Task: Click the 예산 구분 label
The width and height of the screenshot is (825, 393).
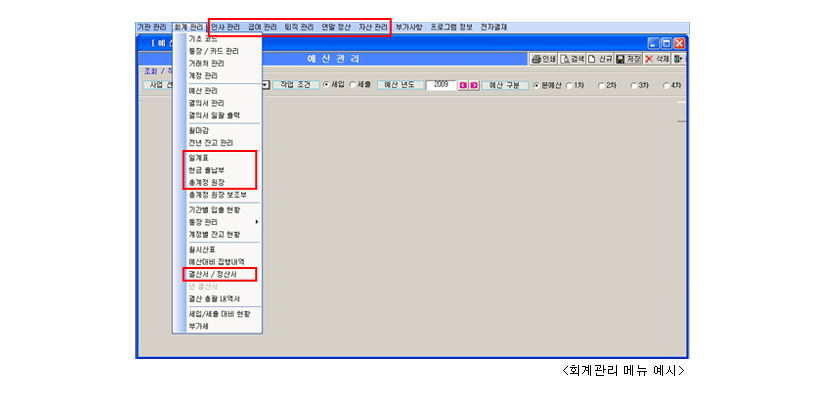Action: coord(505,85)
